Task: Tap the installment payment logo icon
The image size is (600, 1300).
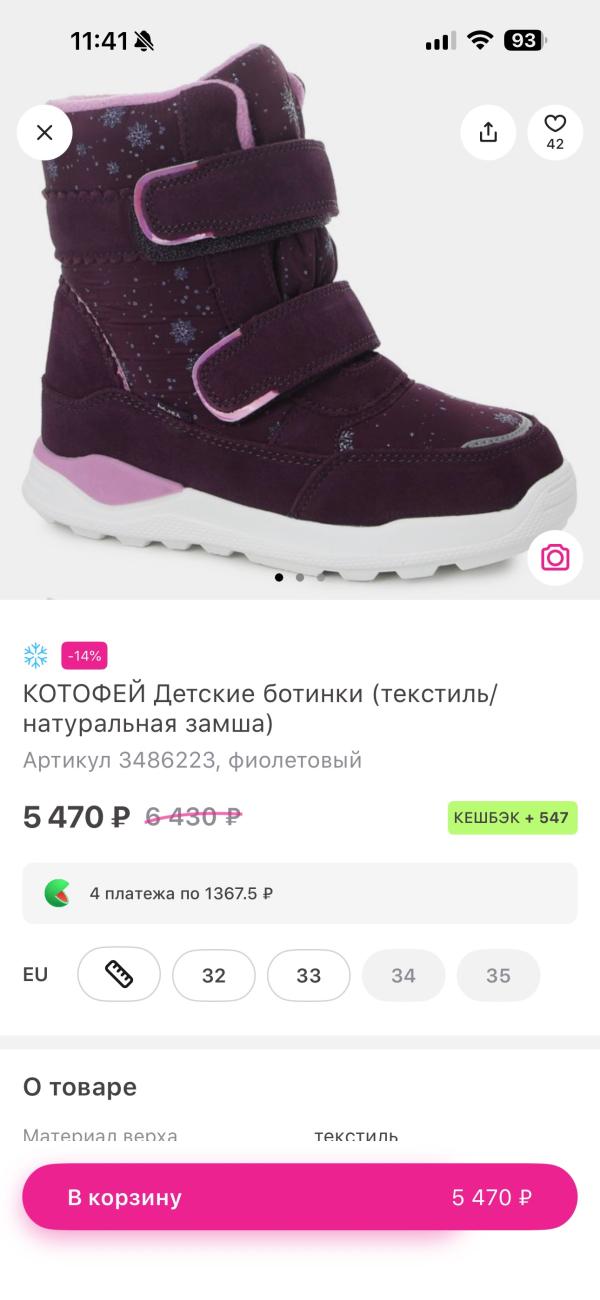Action: click(57, 893)
